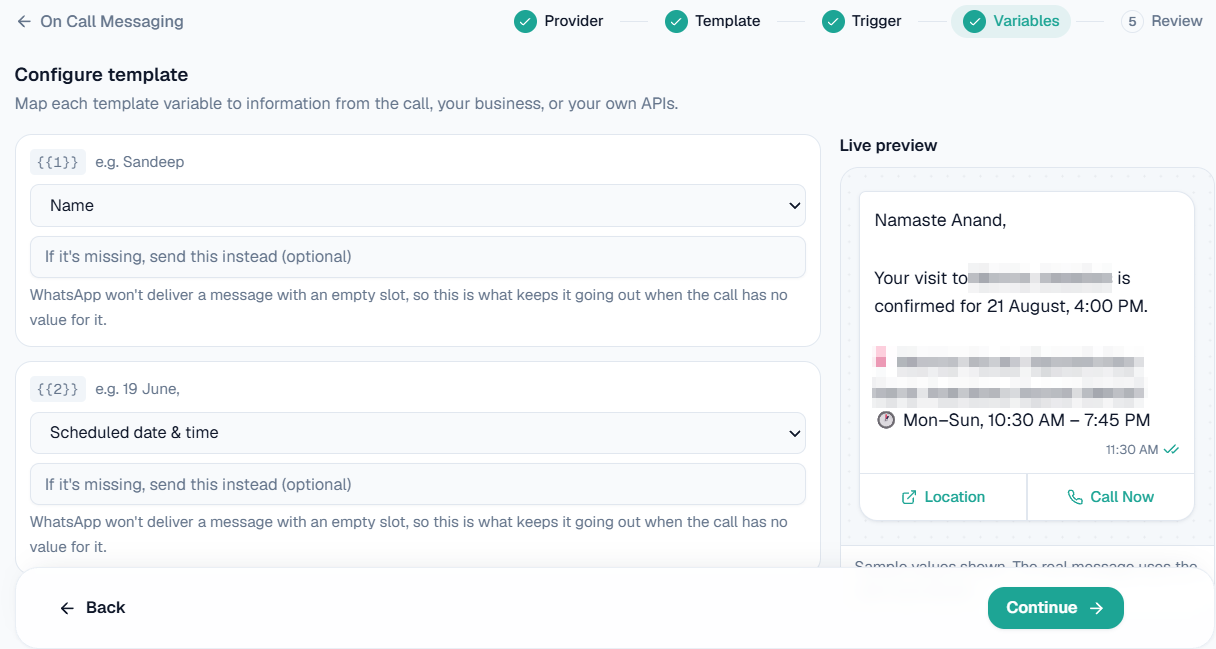Click the Provider step checkmark icon

pos(525,21)
